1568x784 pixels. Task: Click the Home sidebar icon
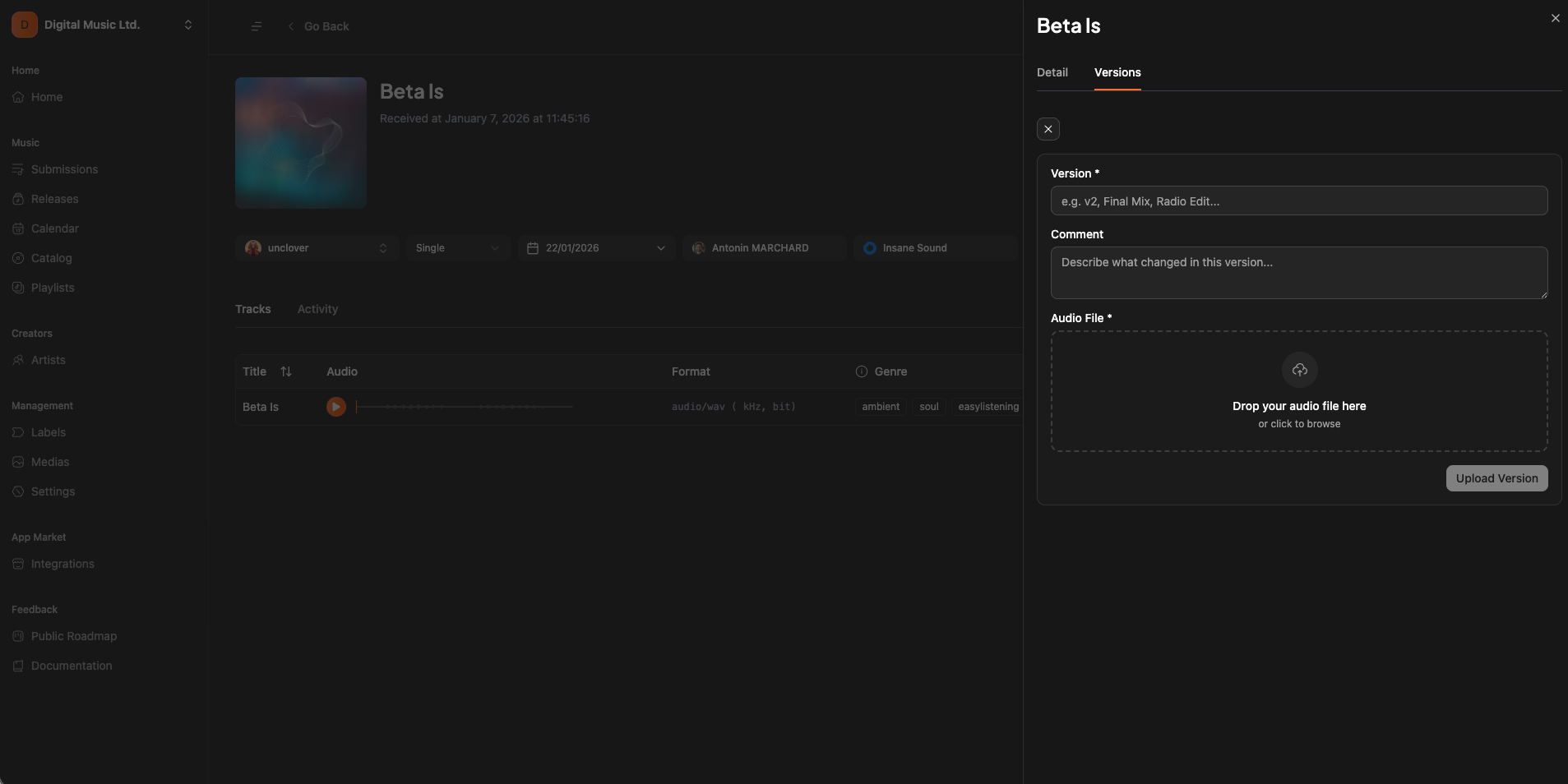pyautogui.click(x=18, y=97)
